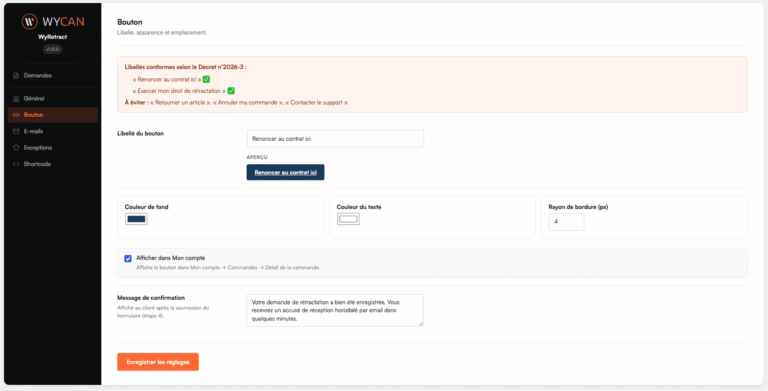Click the WyRetract plugin name
The image size is (768, 391).
point(52,37)
